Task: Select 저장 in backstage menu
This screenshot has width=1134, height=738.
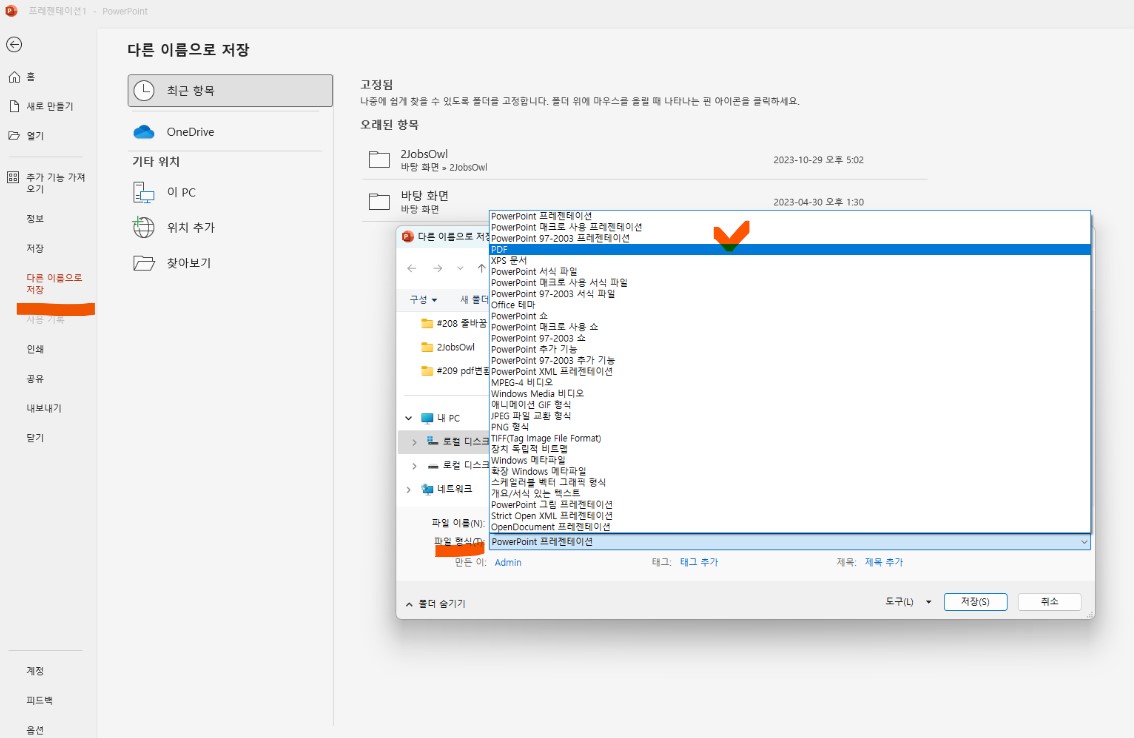Action: [x=35, y=248]
